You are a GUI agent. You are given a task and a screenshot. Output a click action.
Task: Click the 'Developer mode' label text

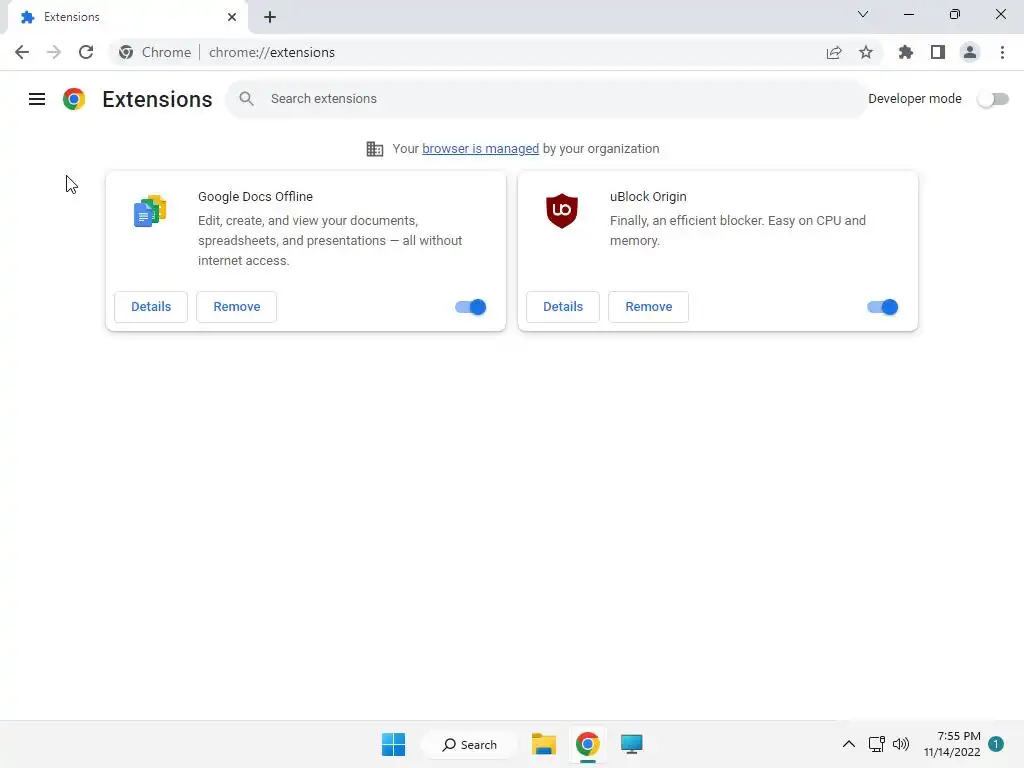click(x=914, y=99)
